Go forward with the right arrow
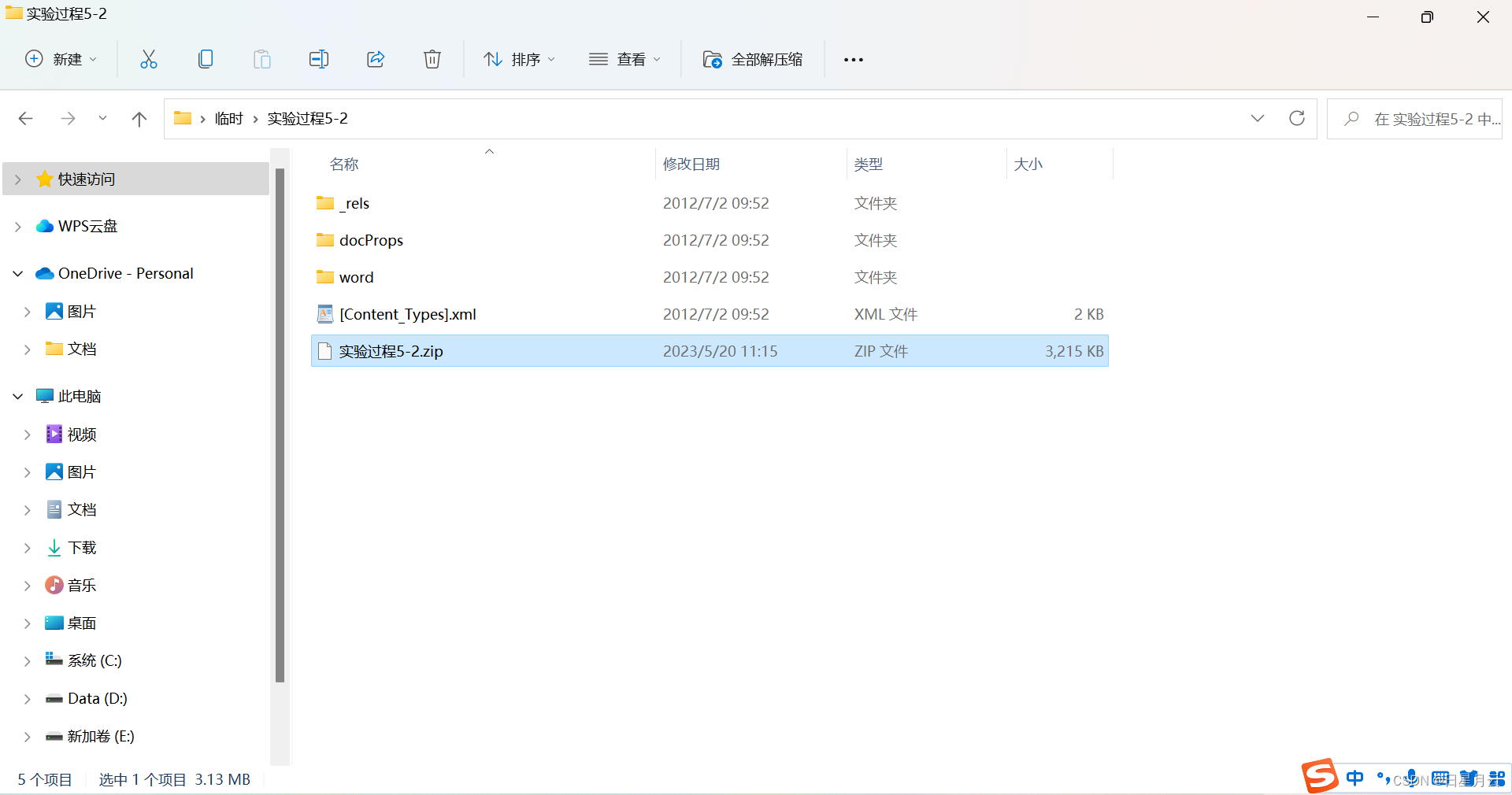This screenshot has width=1512, height=795. [69, 119]
